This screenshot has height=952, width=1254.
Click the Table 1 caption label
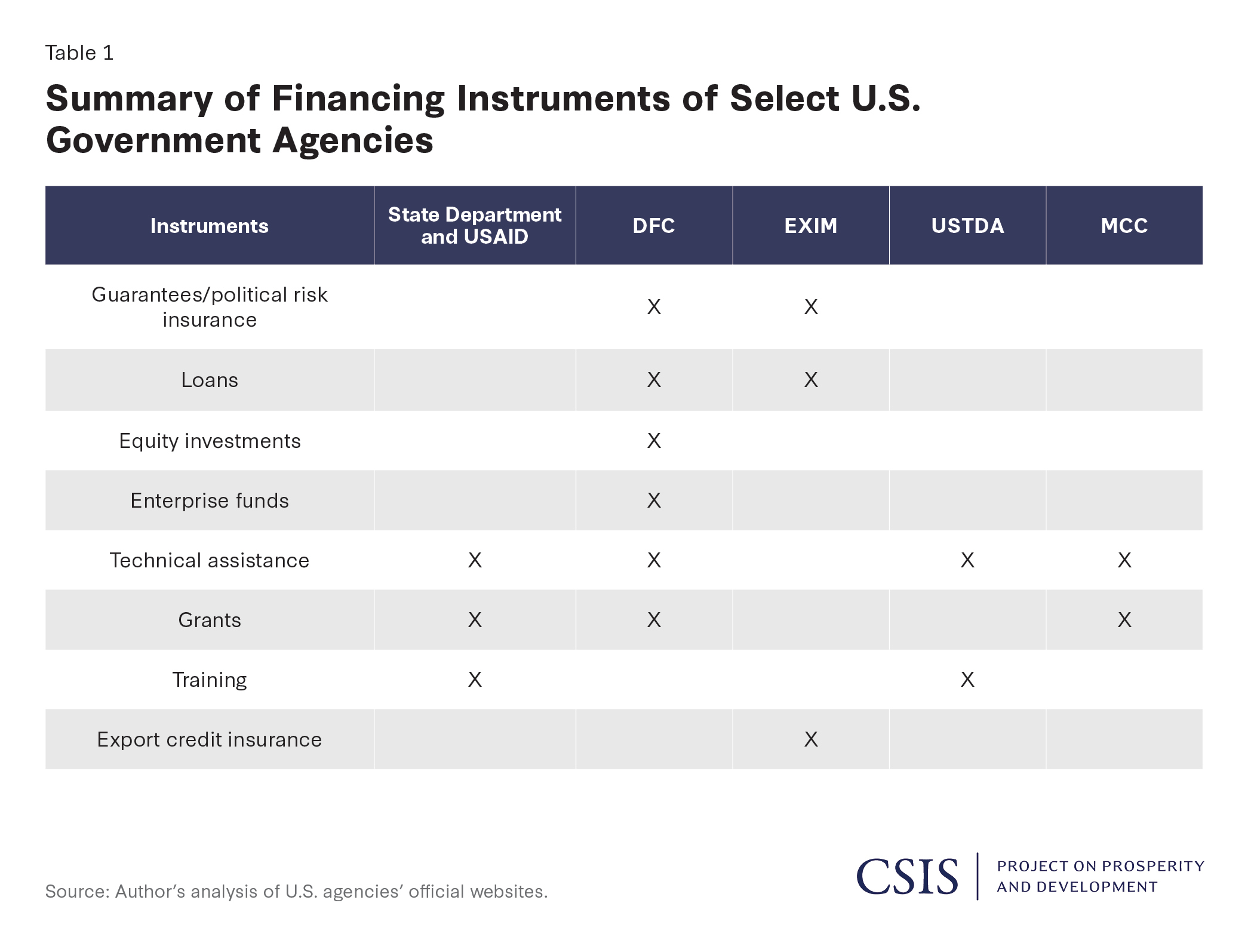(x=79, y=53)
